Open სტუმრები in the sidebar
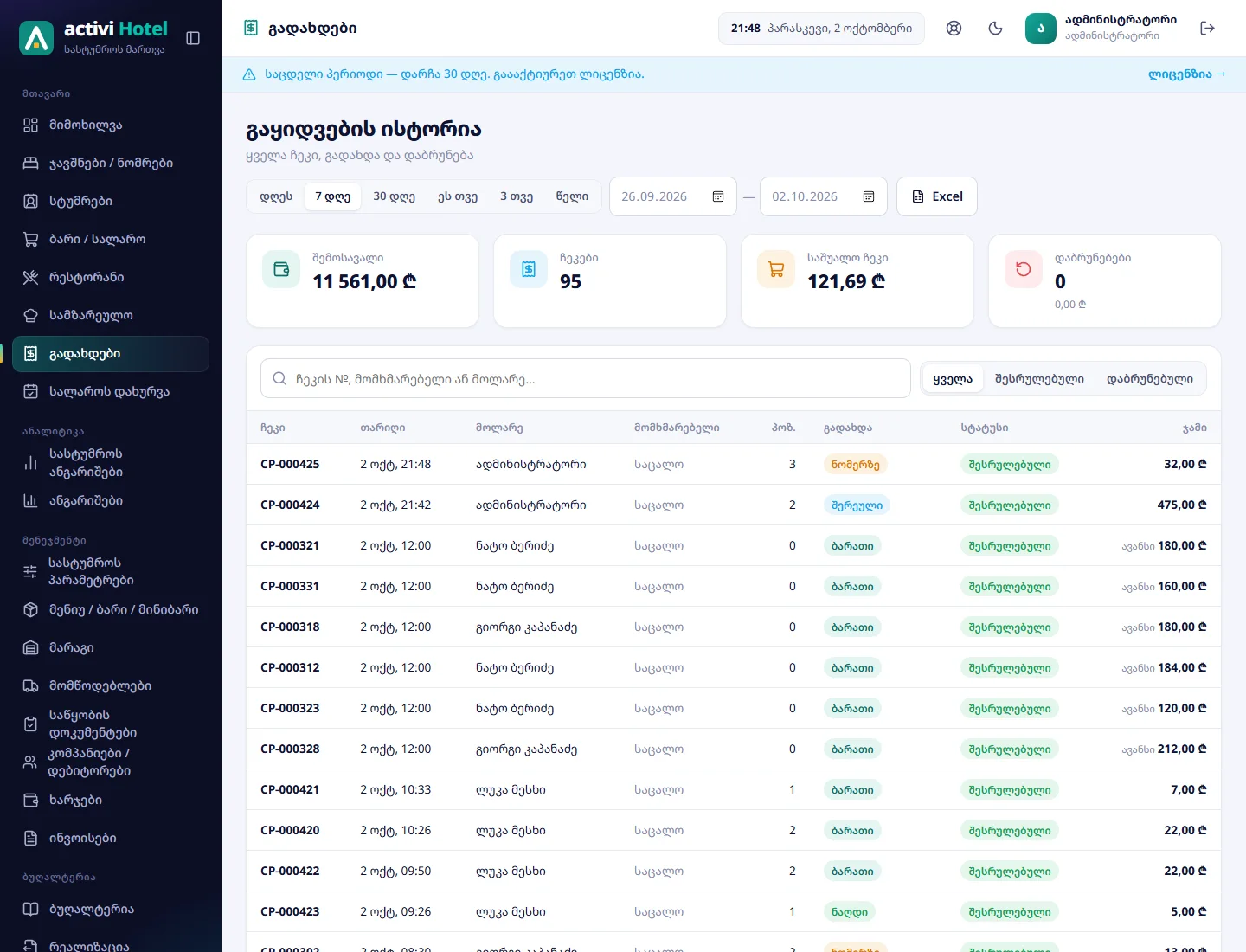This screenshot has width=1246, height=952. 111,201
